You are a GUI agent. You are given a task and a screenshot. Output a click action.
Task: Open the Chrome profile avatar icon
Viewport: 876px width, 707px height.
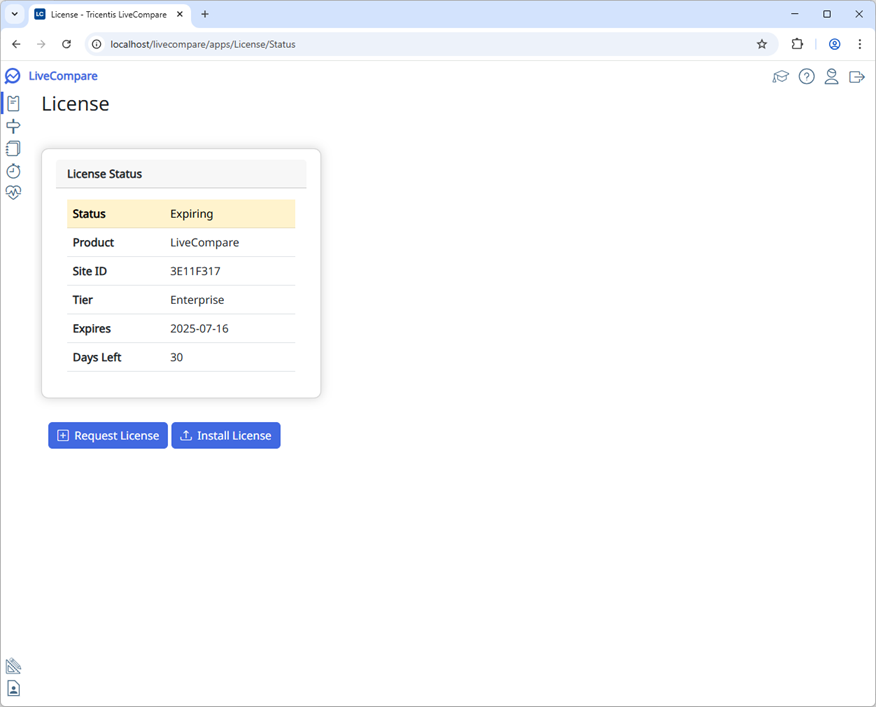click(x=834, y=44)
